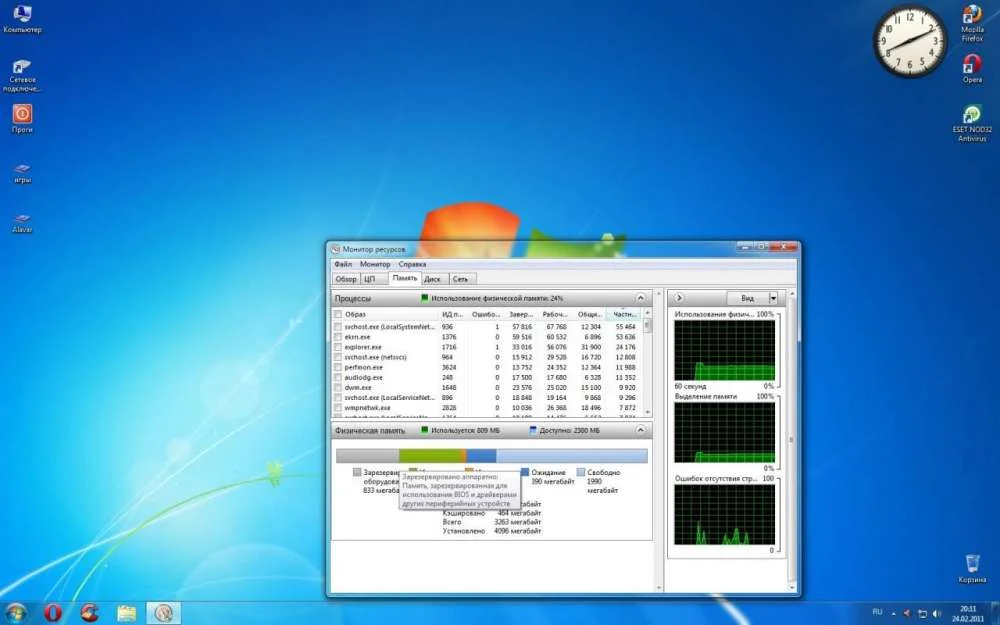
Task: Click the Вид button
Action: pos(747,298)
